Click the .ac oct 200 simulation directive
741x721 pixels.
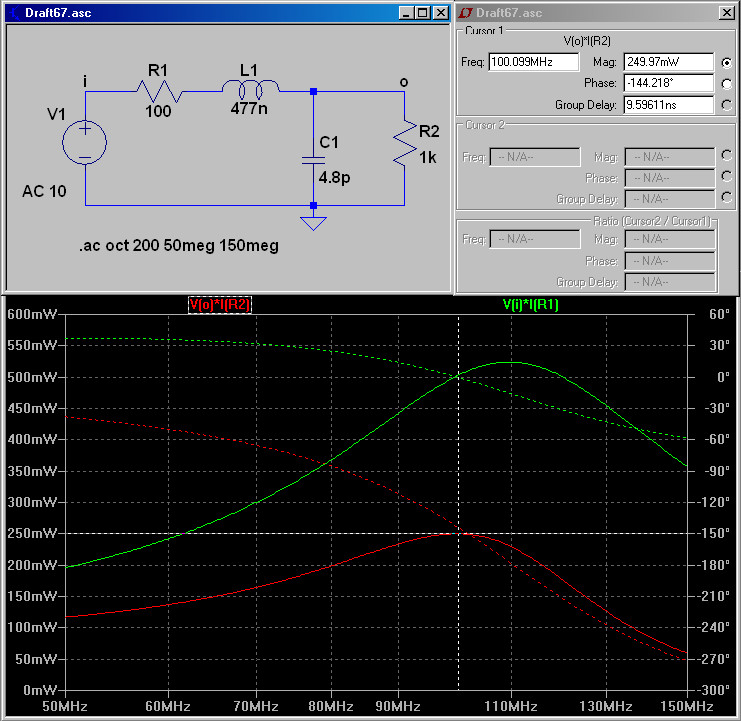tap(179, 246)
